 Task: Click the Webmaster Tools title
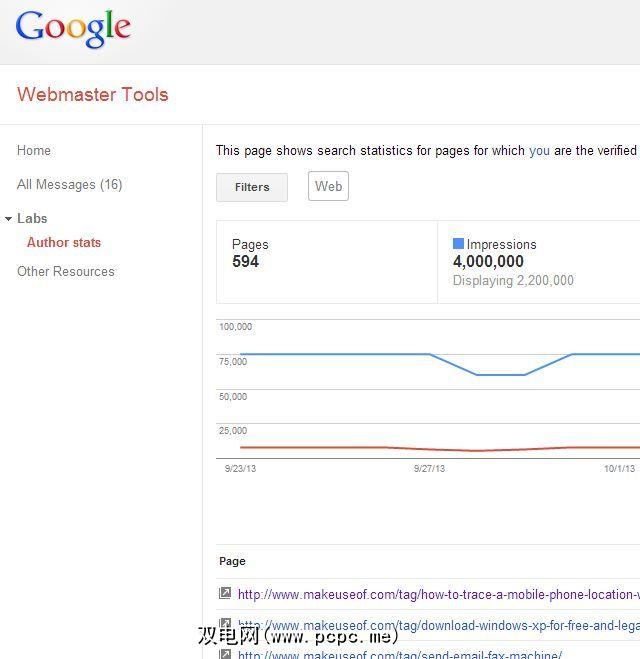[92, 95]
